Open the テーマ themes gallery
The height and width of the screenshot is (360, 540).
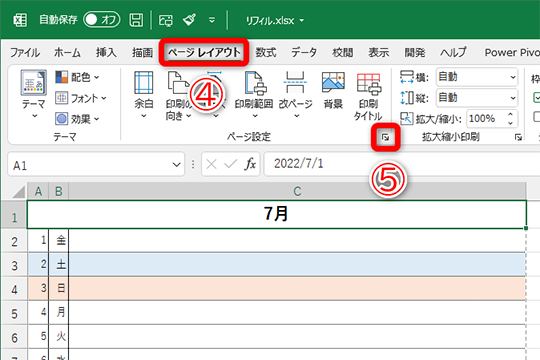coord(33,94)
